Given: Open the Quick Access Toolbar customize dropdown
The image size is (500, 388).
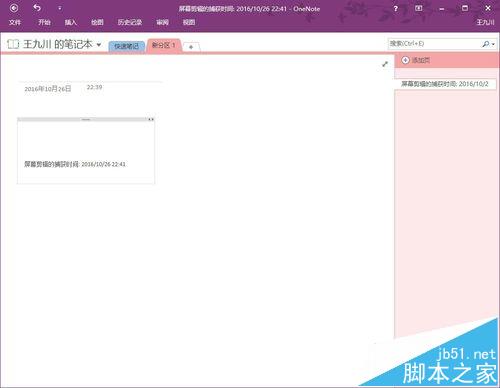Looking at the screenshot, I should (60, 8).
